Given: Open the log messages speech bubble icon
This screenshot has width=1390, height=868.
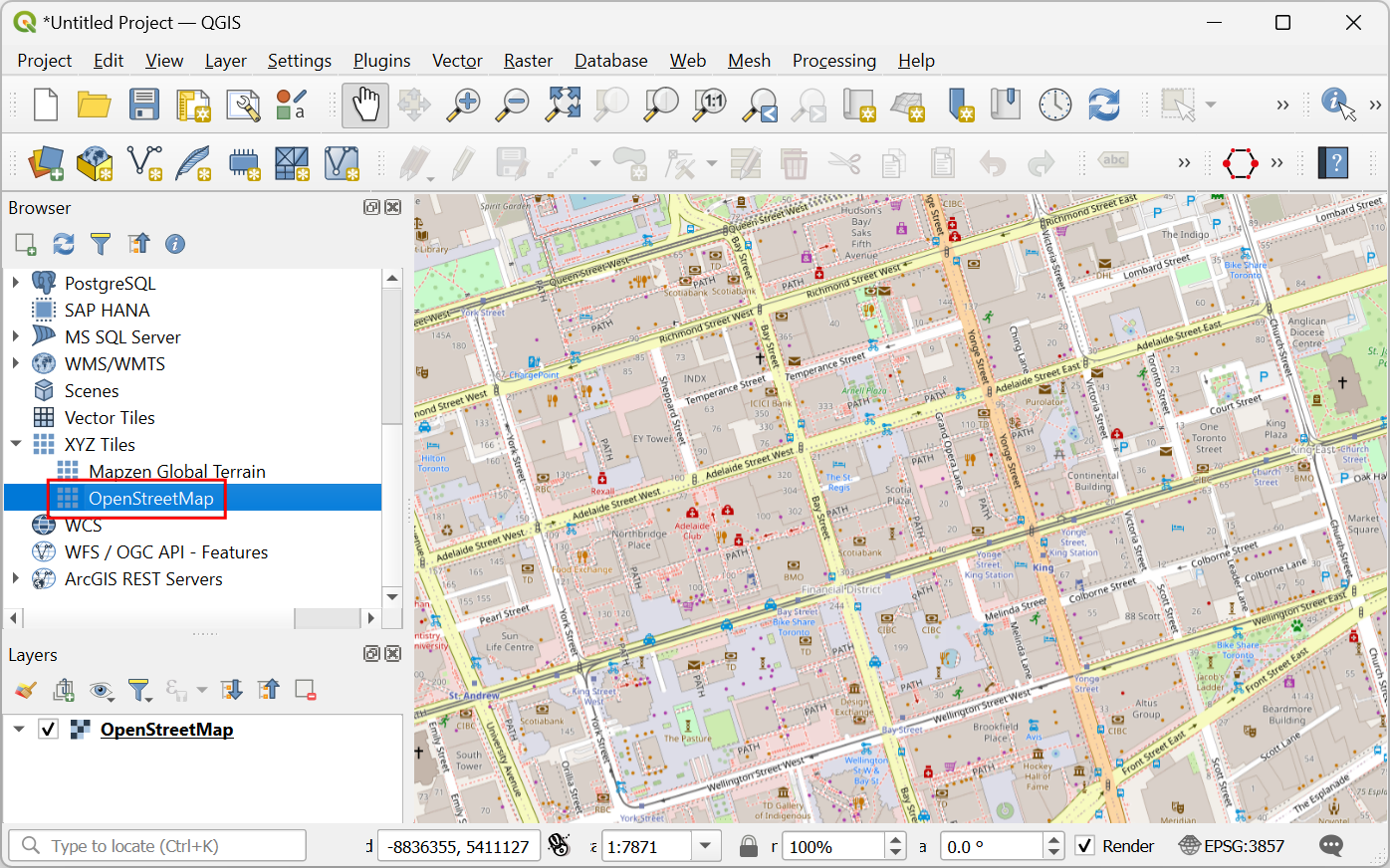Looking at the screenshot, I should pyautogui.click(x=1330, y=846).
